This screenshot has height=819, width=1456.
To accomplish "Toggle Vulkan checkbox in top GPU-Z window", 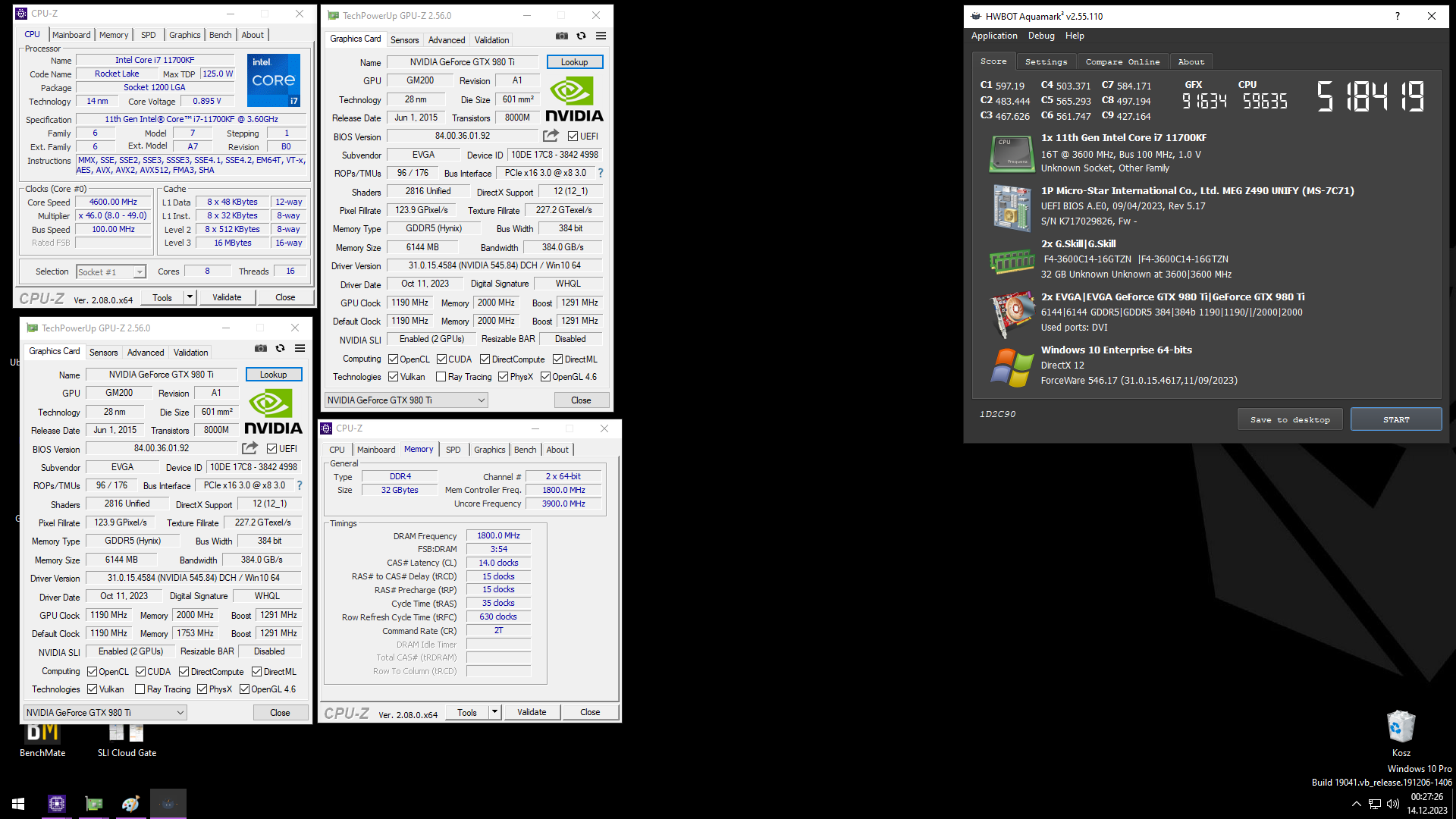I will point(393,377).
